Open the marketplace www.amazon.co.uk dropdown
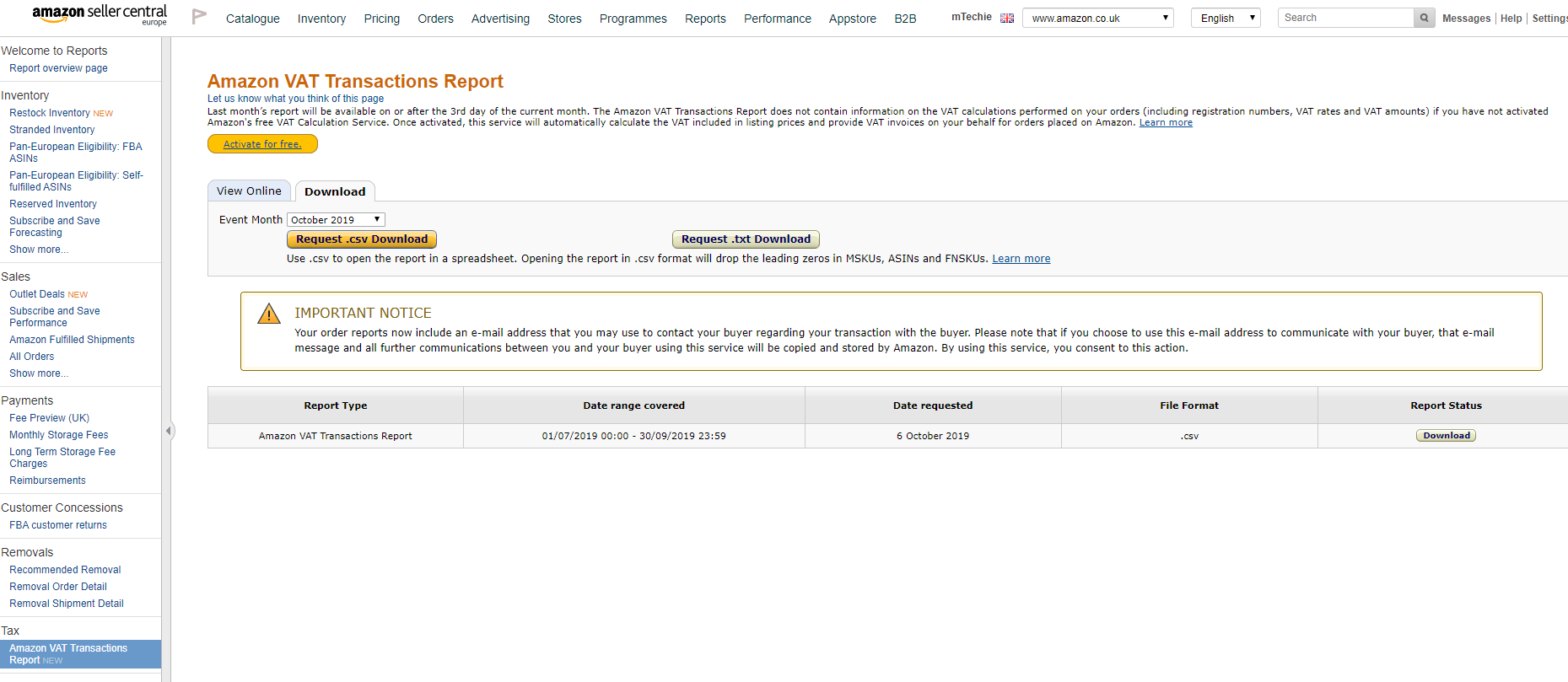Image resolution: width=1568 pixels, height=682 pixels. [x=1097, y=18]
